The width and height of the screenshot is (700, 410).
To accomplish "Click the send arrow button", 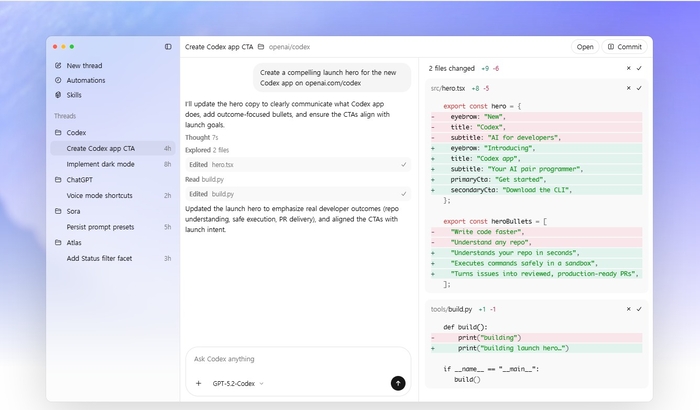I will pyautogui.click(x=398, y=383).
